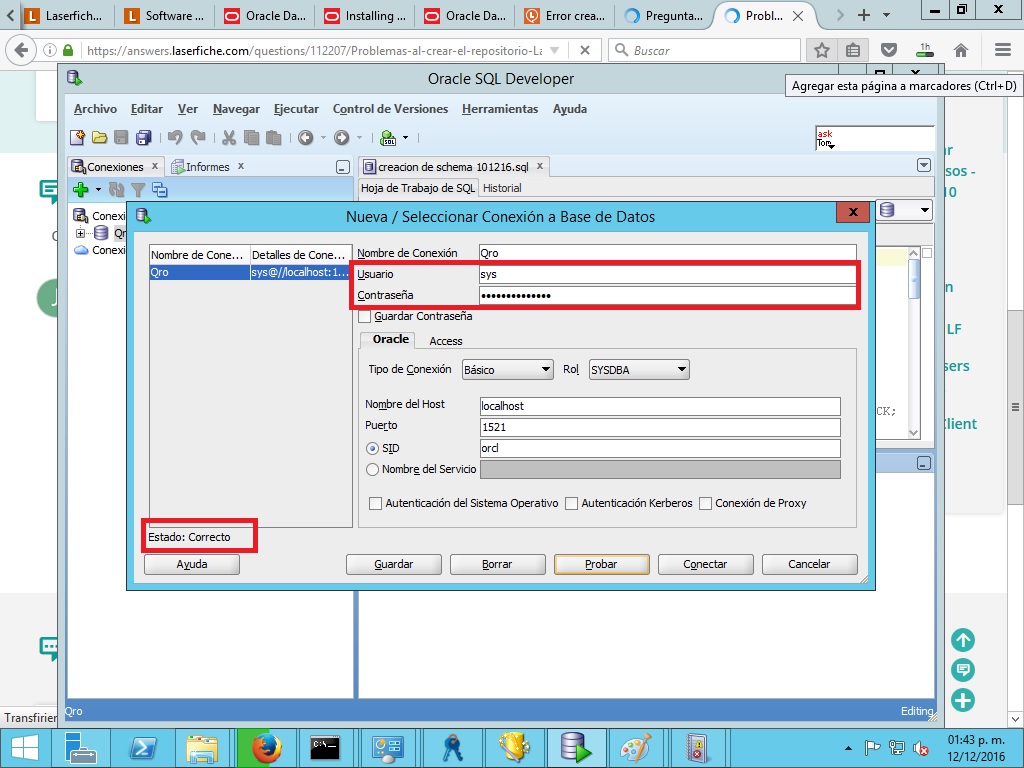Switch to the Access tab

point(445,341)
